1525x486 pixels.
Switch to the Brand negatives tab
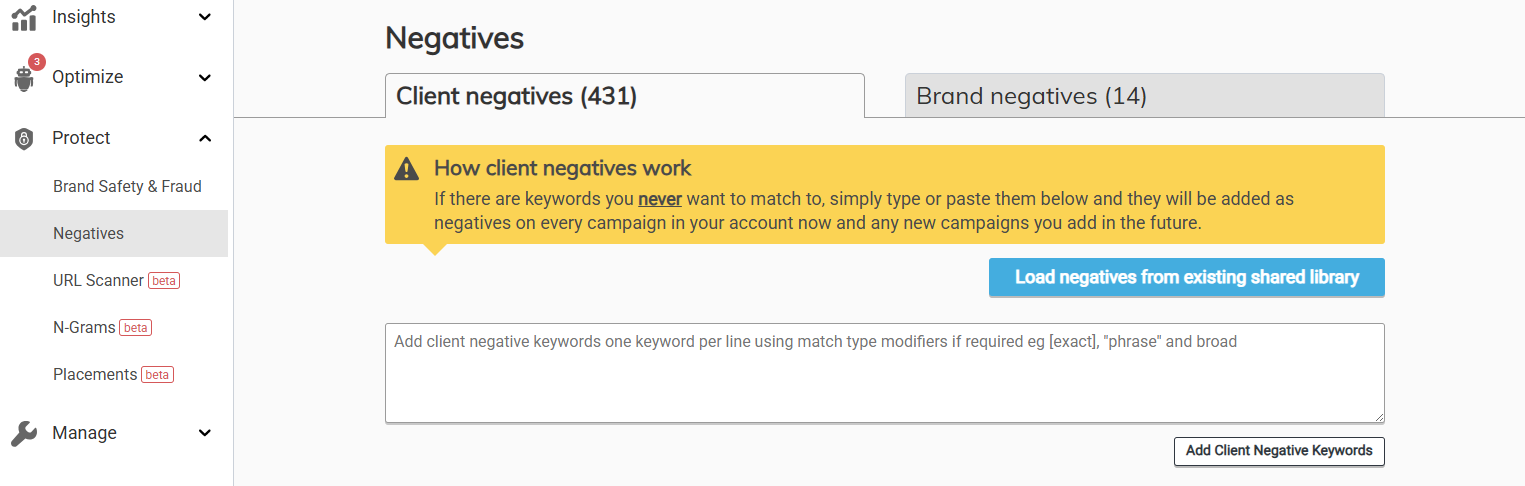pos(1144,96)
